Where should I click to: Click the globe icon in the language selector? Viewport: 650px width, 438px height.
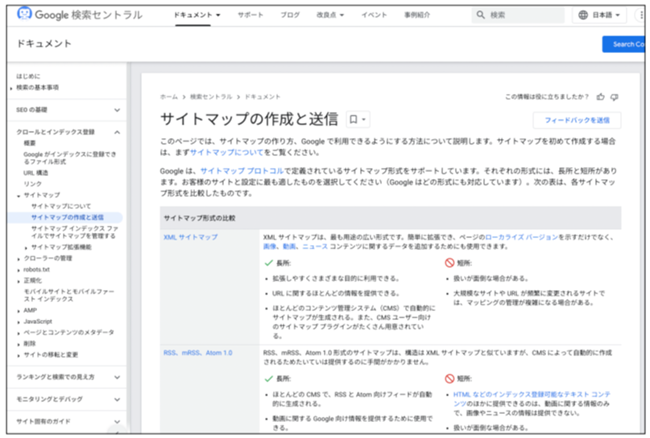(583, 16)
